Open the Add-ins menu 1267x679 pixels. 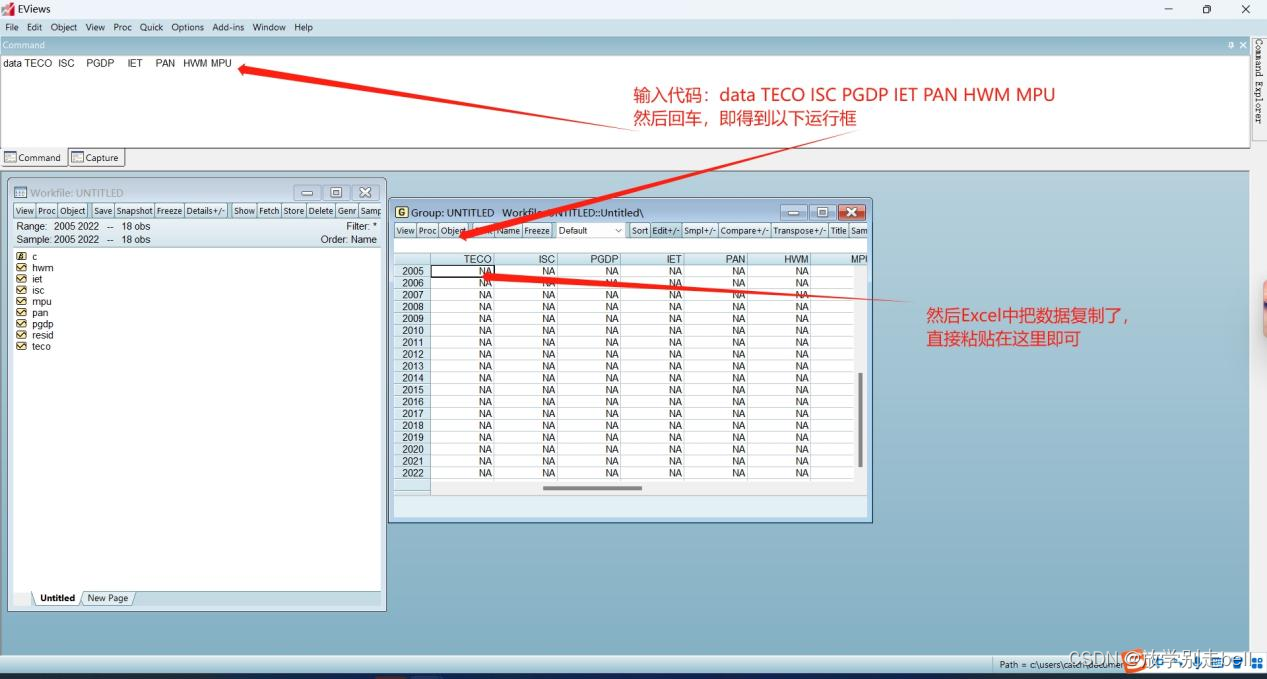[x=228, y=27]
